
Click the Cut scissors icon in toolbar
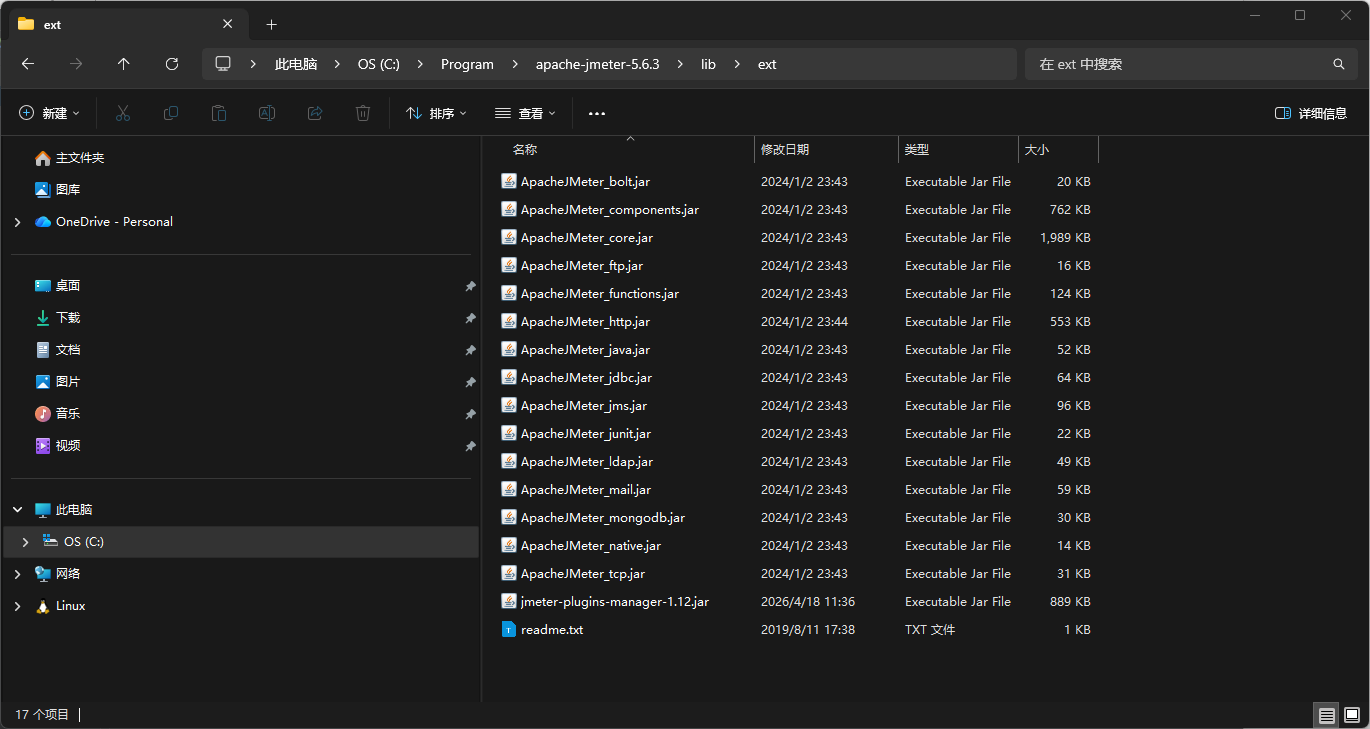coord(123,114)
